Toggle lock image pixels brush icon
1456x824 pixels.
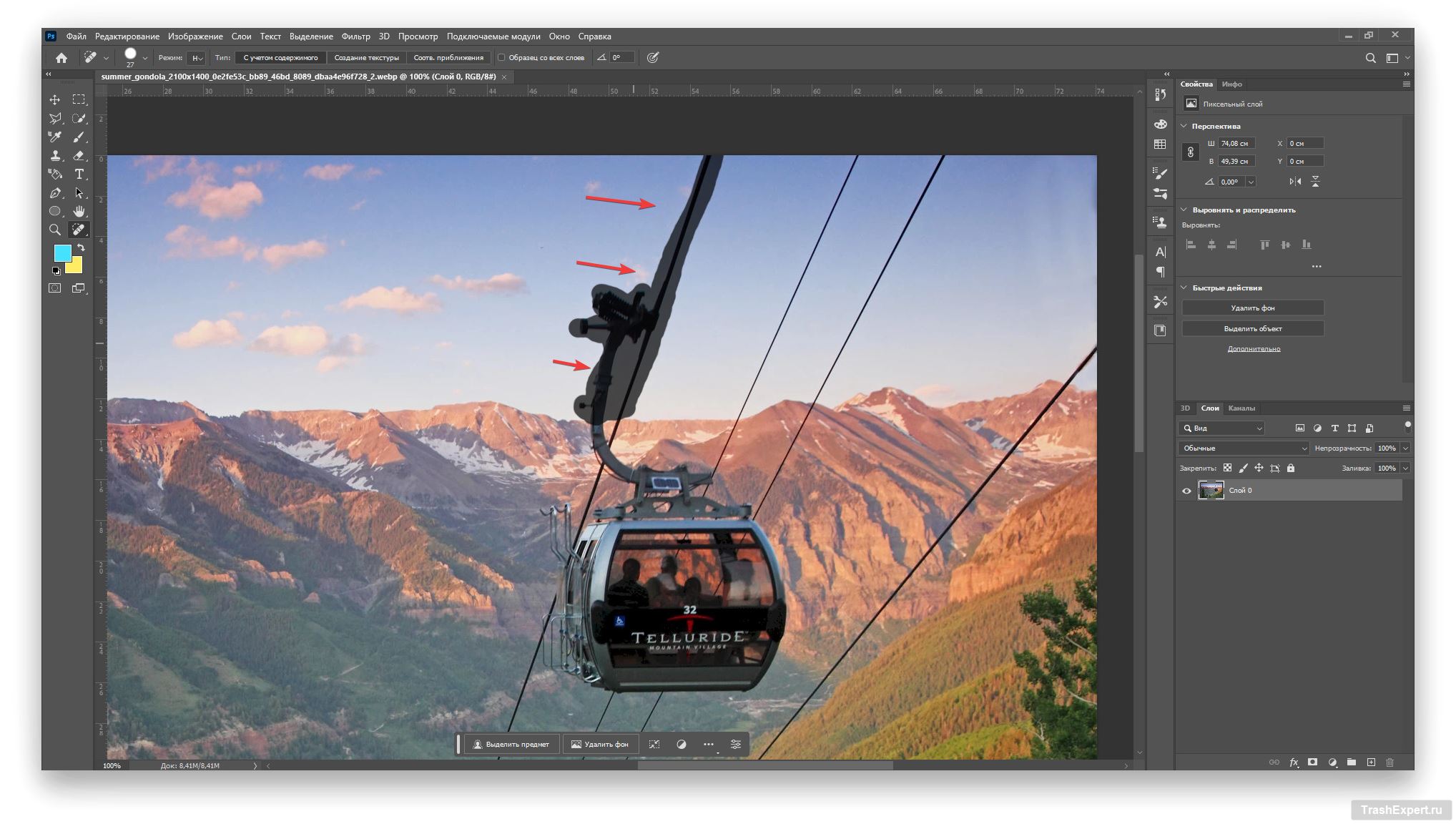tap(1244, 469)
